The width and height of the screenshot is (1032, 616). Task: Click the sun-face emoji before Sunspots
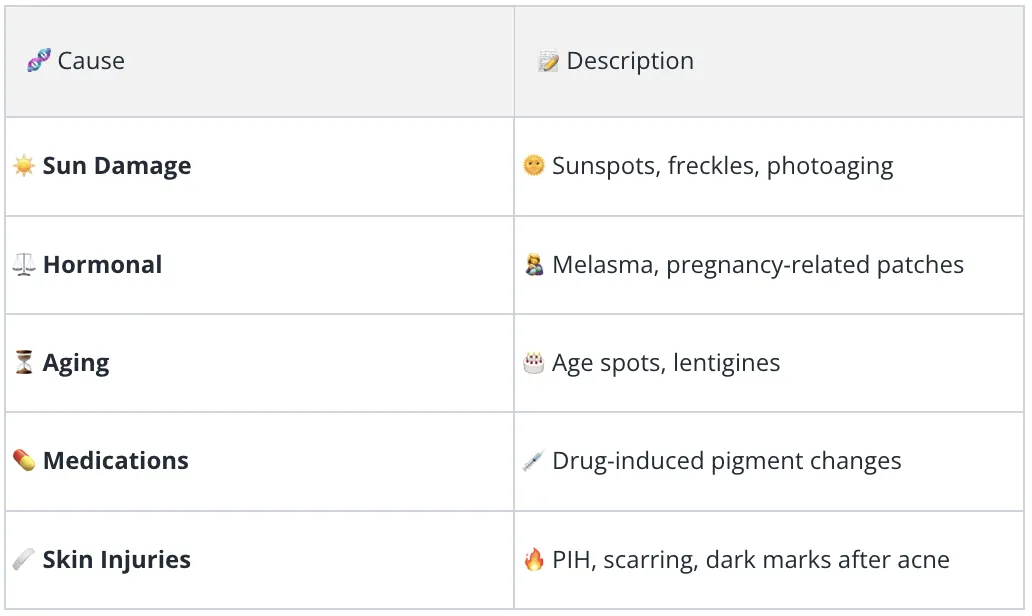(534, 165)
